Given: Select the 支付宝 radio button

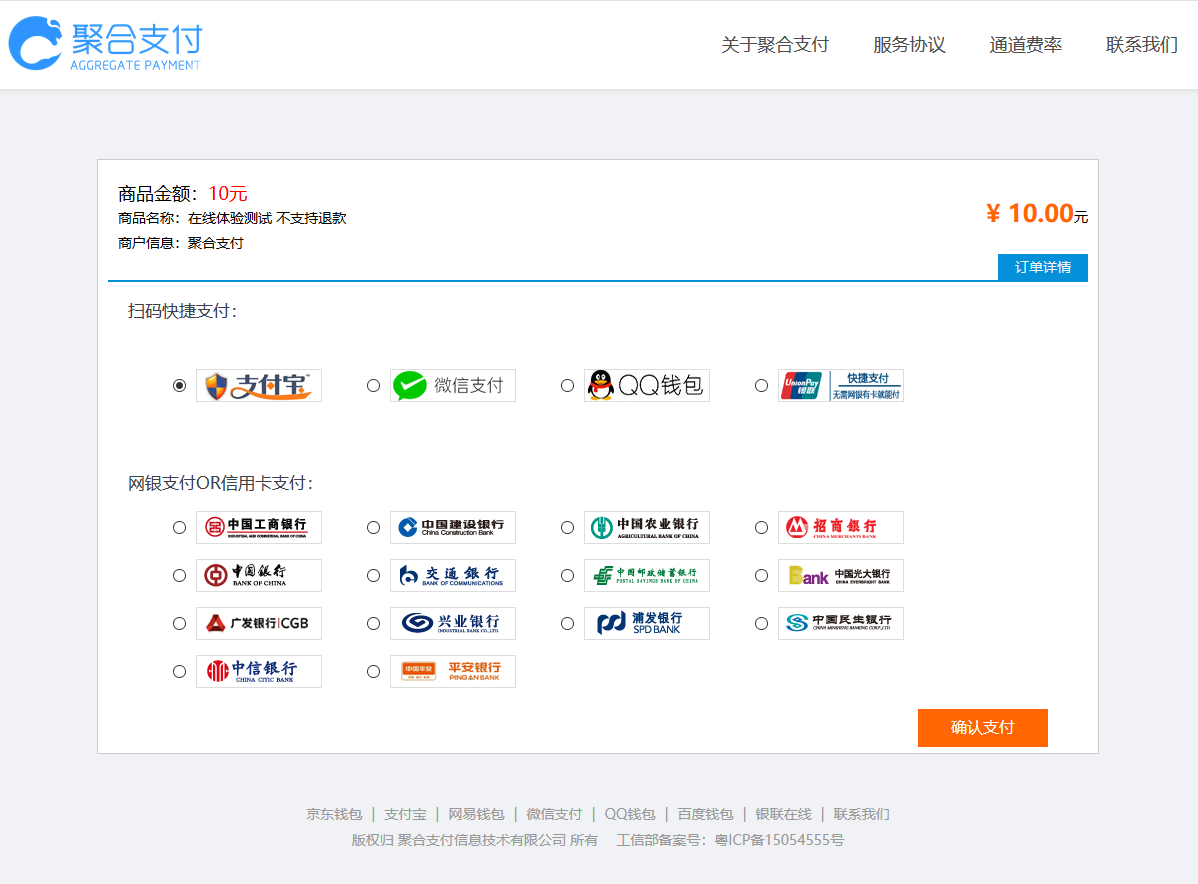Looking at the screenshot, I should pyautogui.click(x=180, y=386).
